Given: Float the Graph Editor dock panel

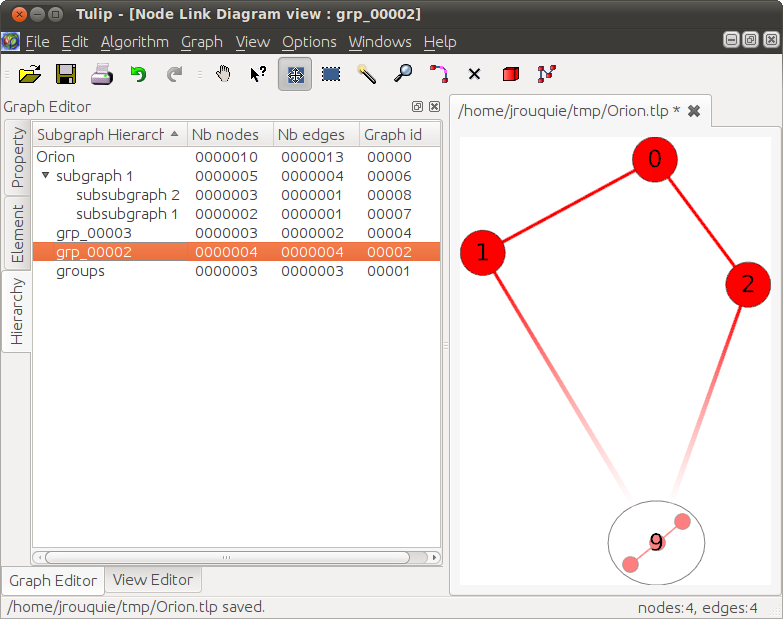Looking at the screenshot, I should tap(417, 106).
